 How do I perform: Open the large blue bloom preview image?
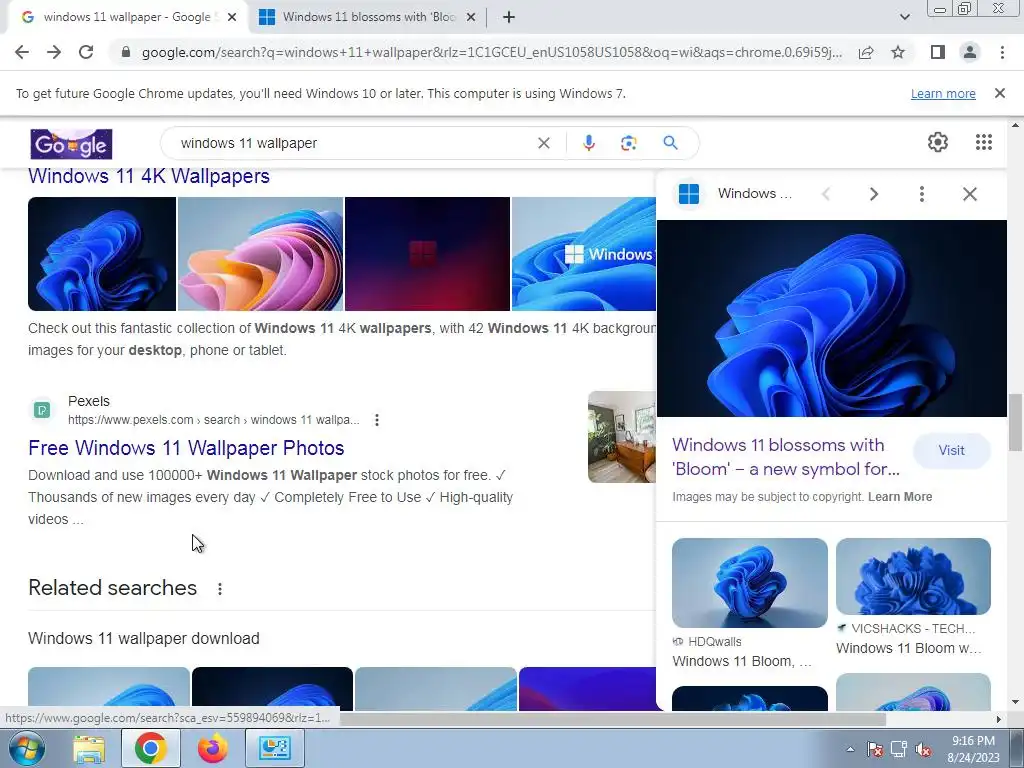click(831, 319)
